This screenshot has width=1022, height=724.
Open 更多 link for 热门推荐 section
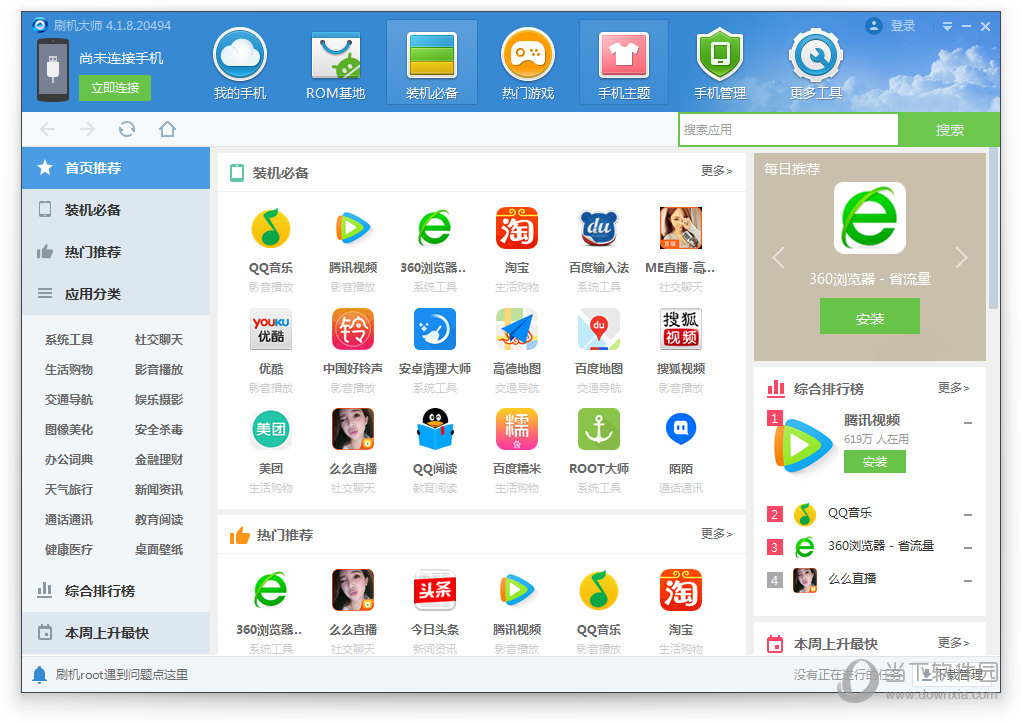pos(716,534)
